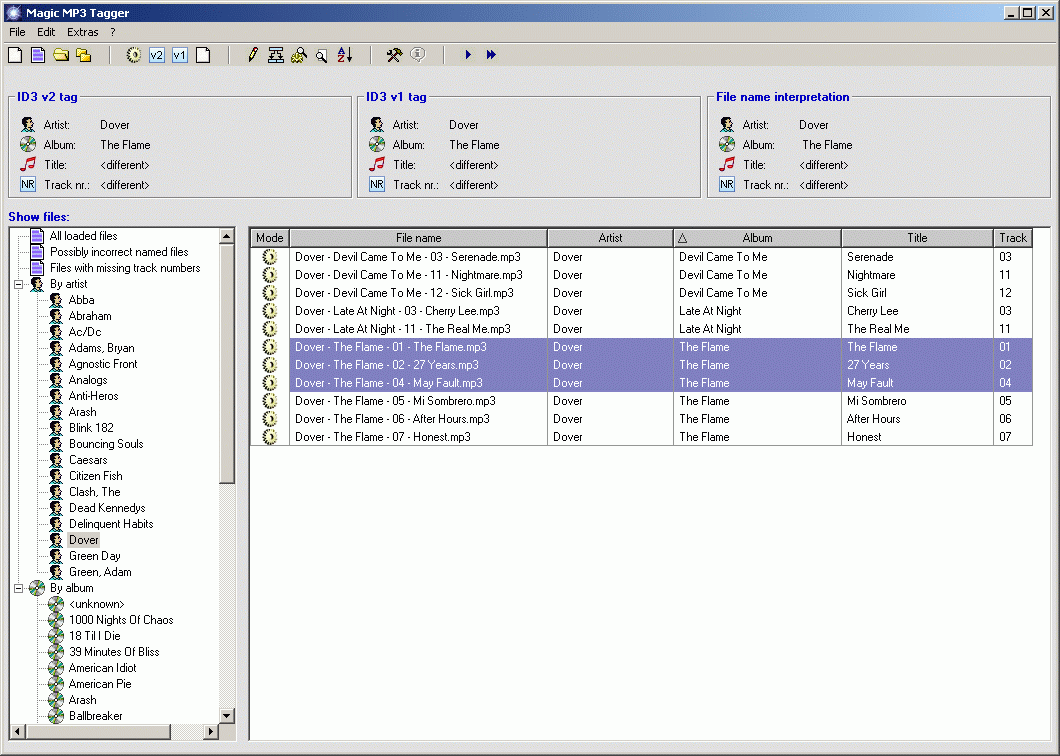The width and height of the screenshot is (1060, 756).
Task: Select Ballbreaker album
Action: click(x=95, y=715)
